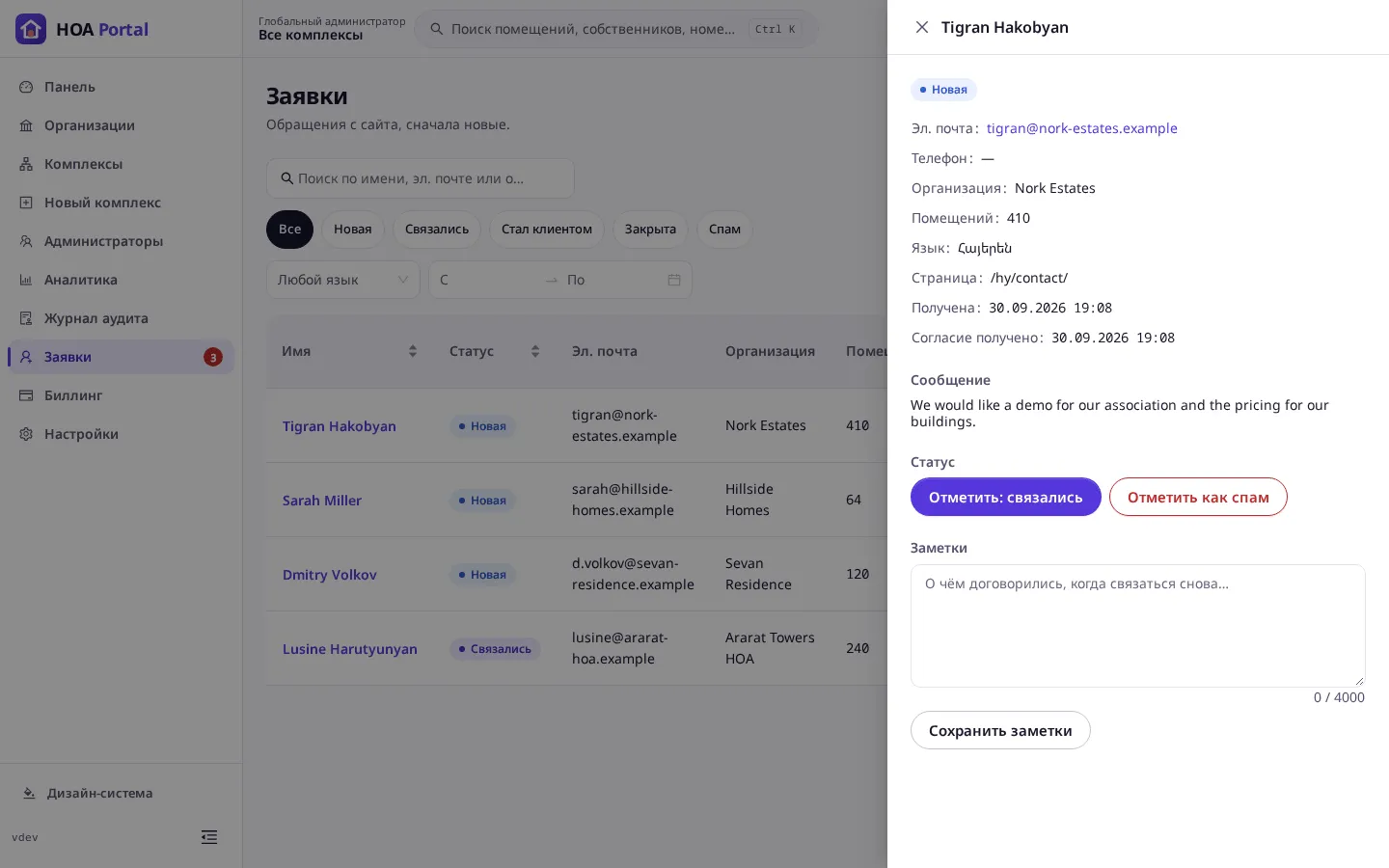This screenshot has height=868, width=1389.
Task: Click into the Заметки notes textarea
Action: pos(1138,626)
